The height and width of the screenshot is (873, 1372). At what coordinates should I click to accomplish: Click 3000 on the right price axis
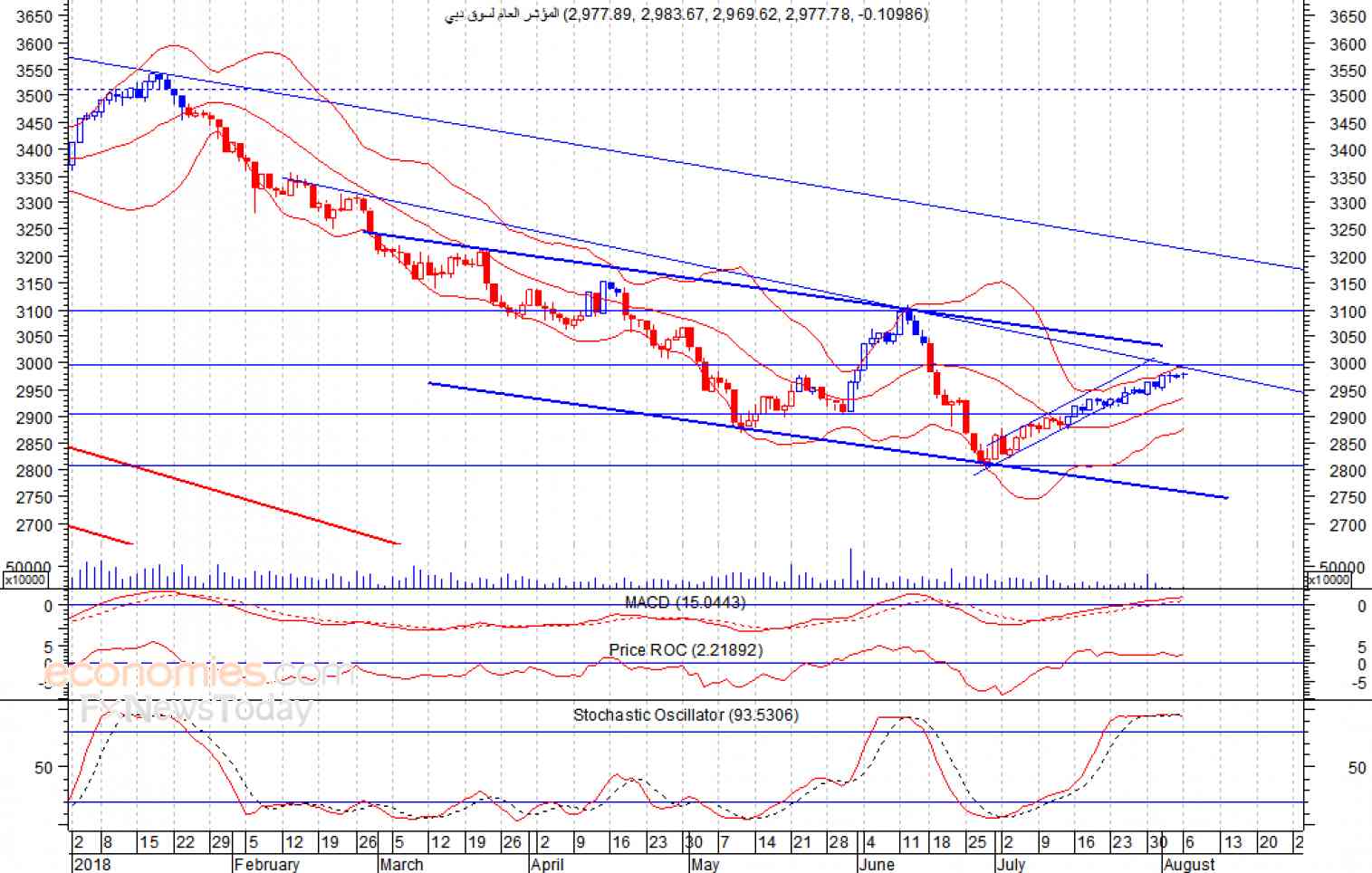[1348, 364]
